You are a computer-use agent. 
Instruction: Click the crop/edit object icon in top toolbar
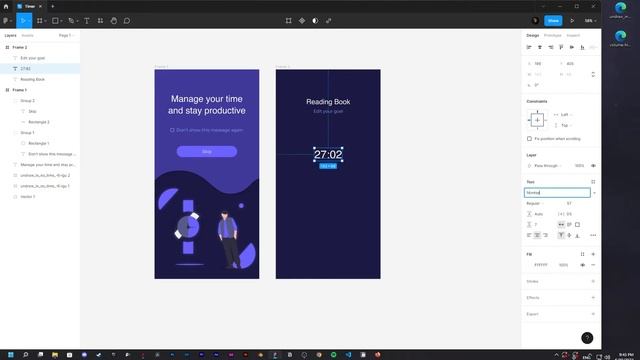(288, 20)
